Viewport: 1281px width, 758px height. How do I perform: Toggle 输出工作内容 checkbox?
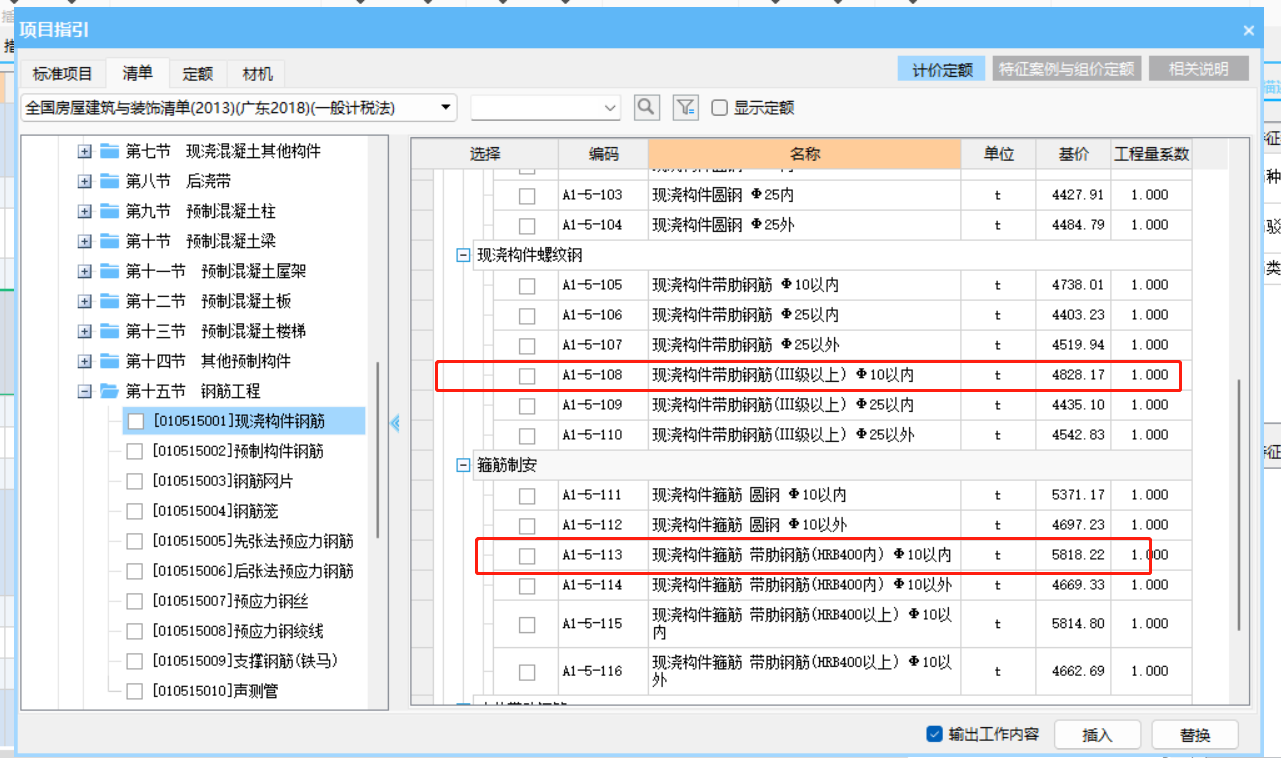(935, 734)
